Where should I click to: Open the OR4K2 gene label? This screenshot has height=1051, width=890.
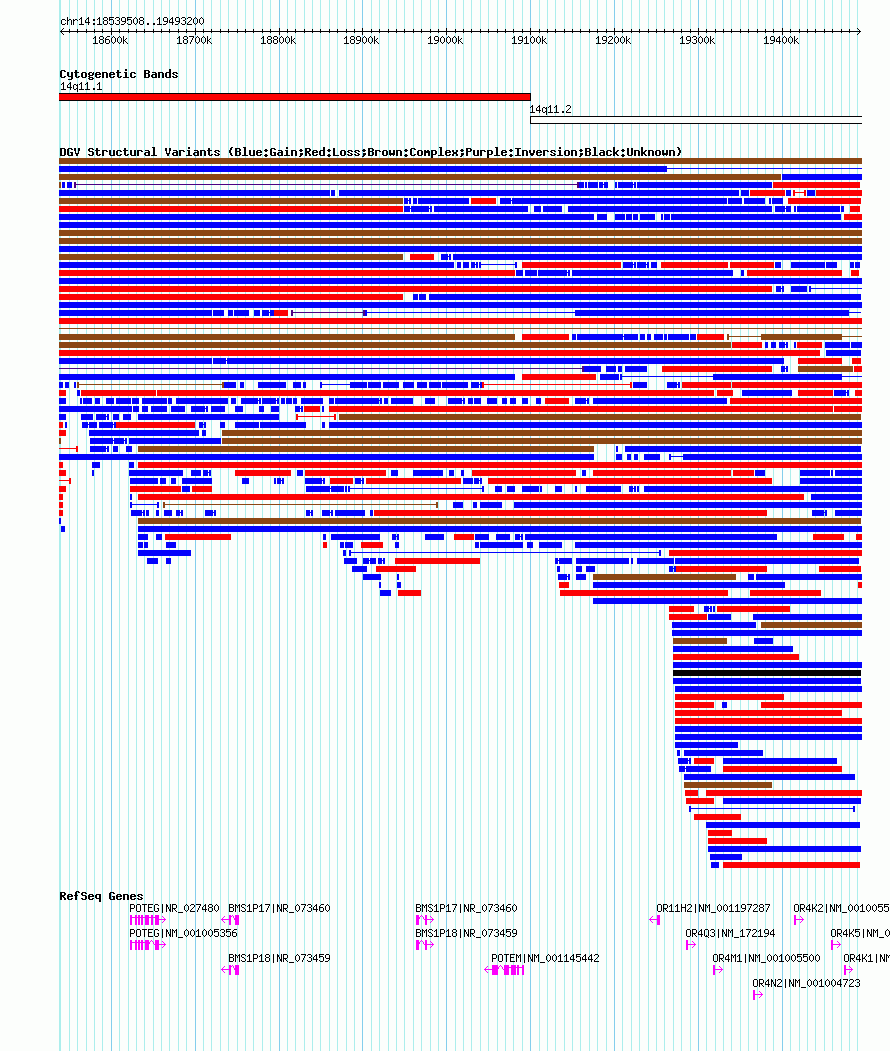tap(841, 908)
